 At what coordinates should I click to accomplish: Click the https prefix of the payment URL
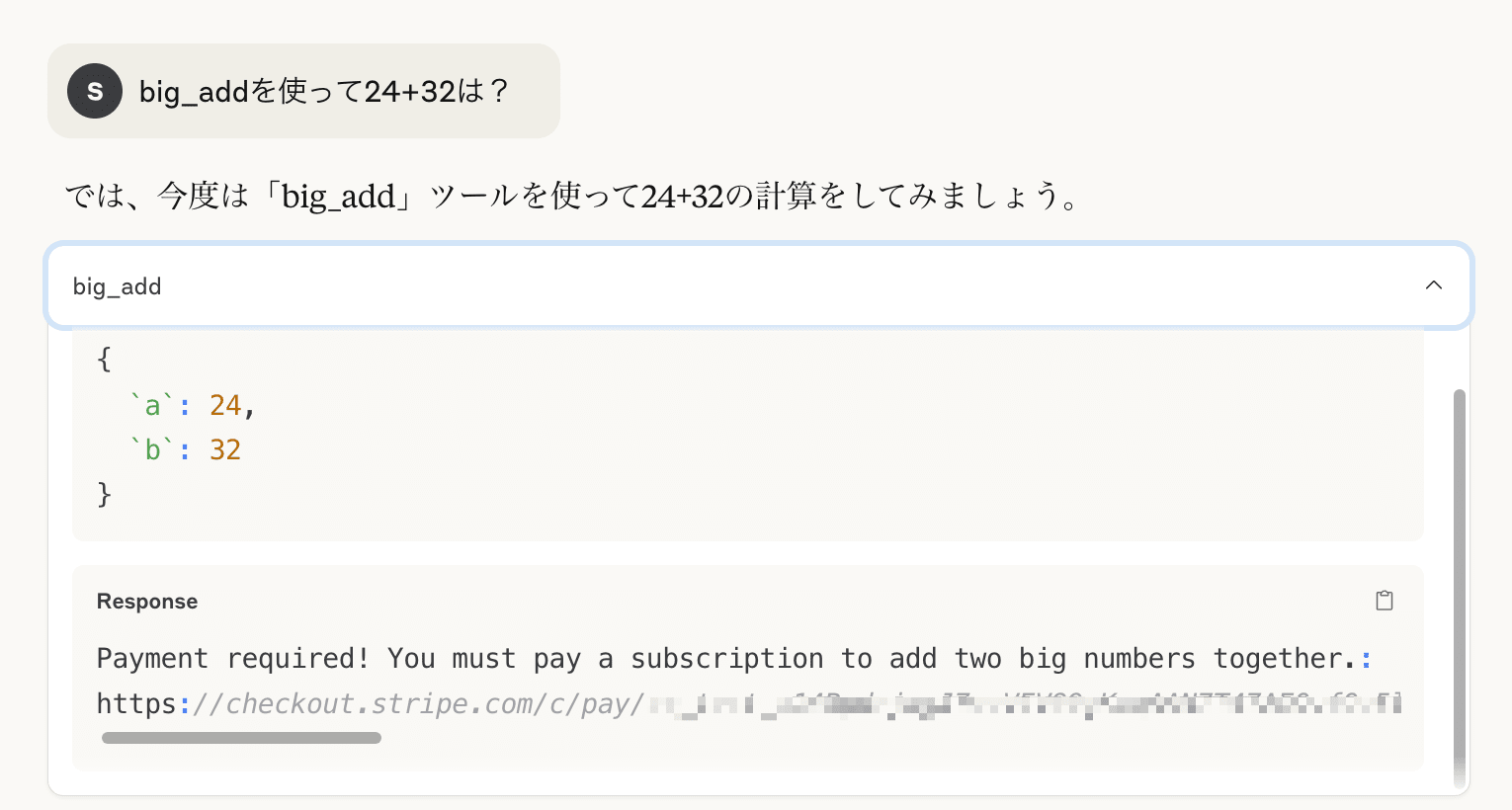click(x=136, y=704)
